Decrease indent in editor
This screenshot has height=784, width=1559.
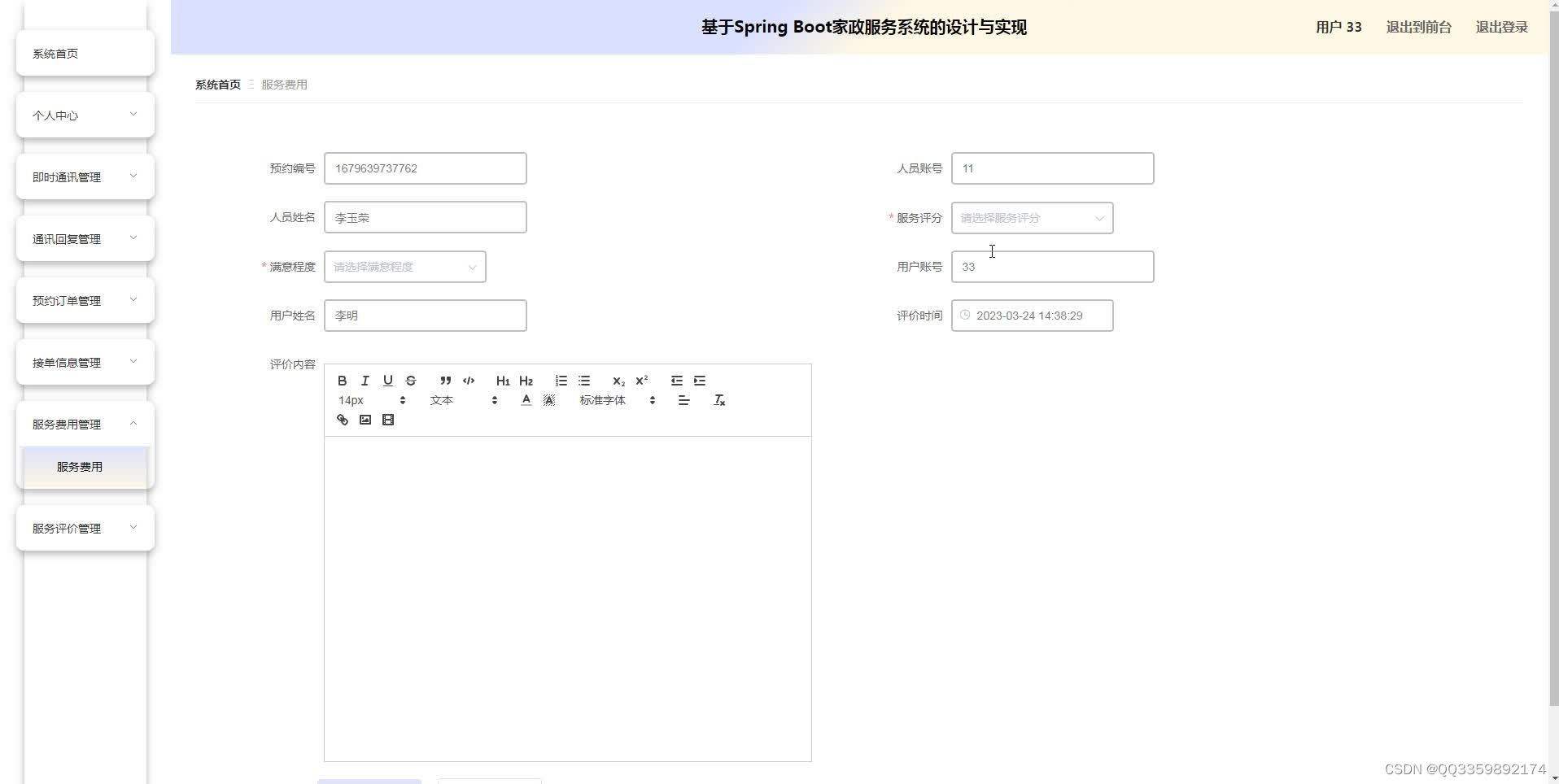(676, 381)
